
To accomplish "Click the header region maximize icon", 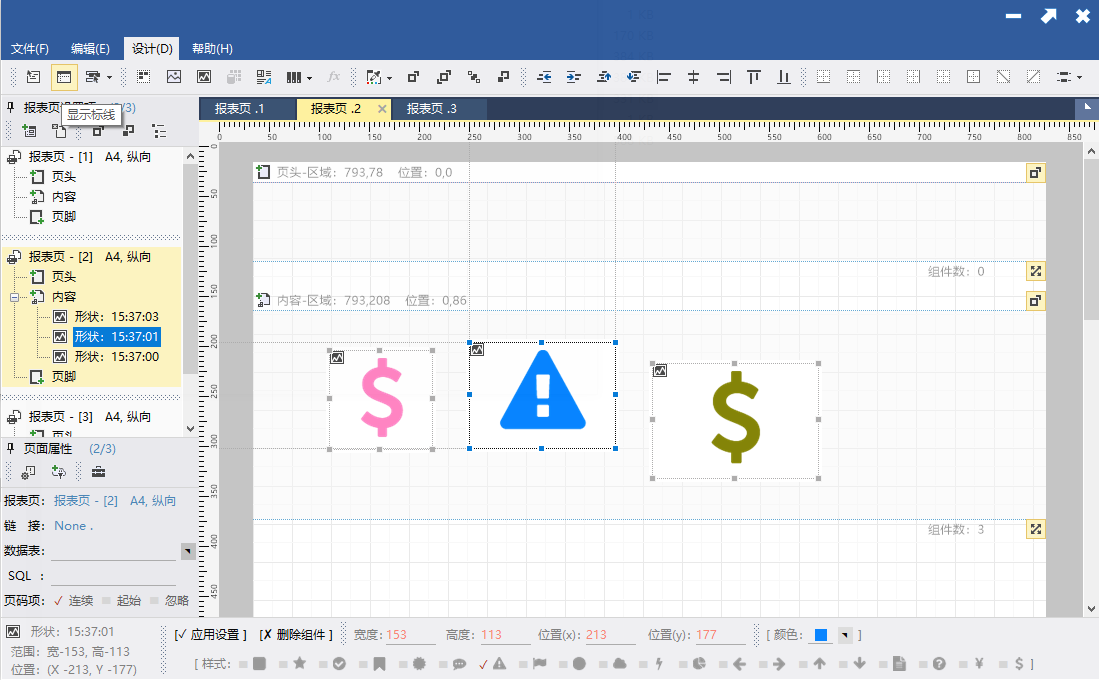I will [1035, 172].
